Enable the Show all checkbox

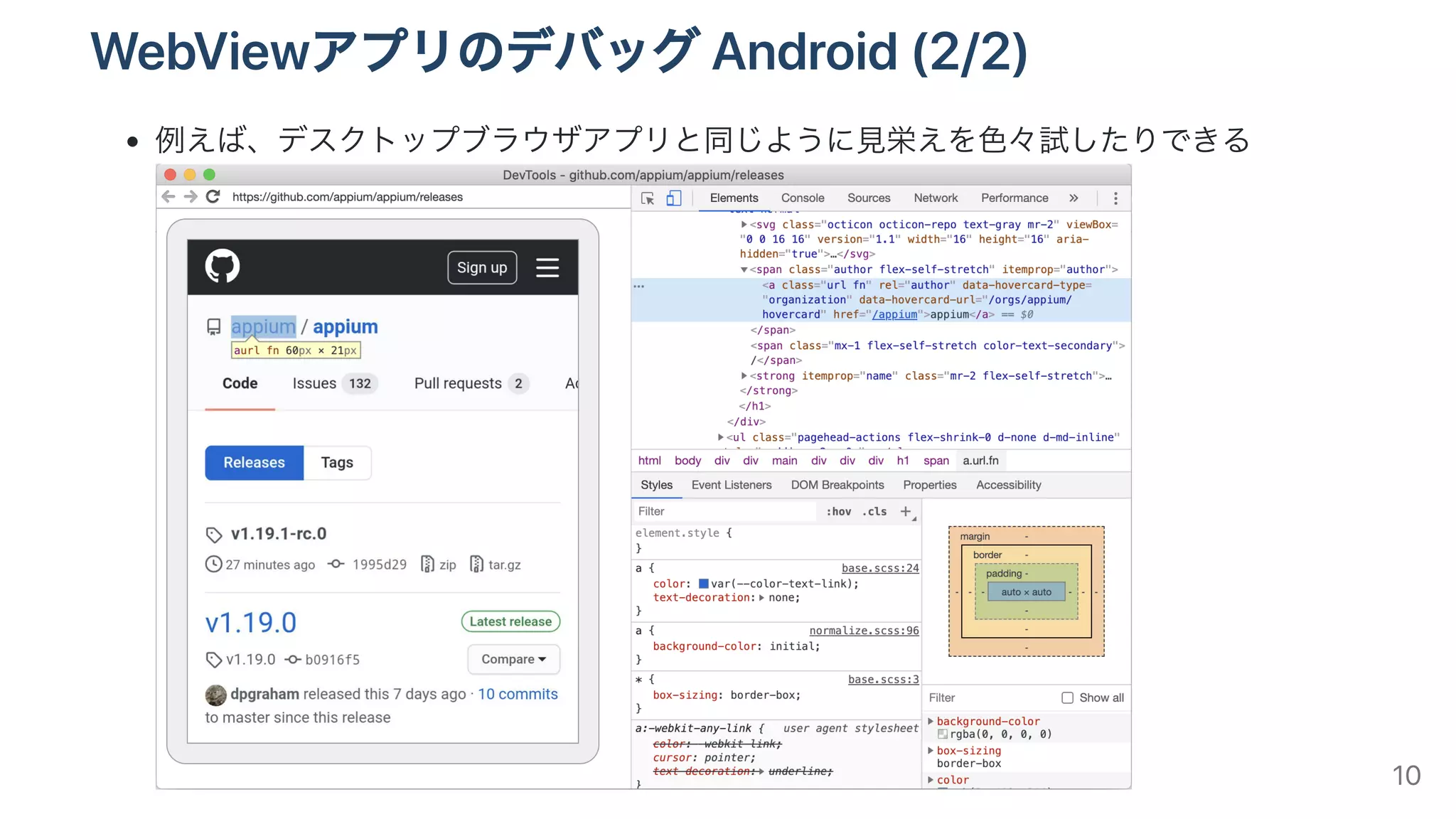coord(1067,698)
